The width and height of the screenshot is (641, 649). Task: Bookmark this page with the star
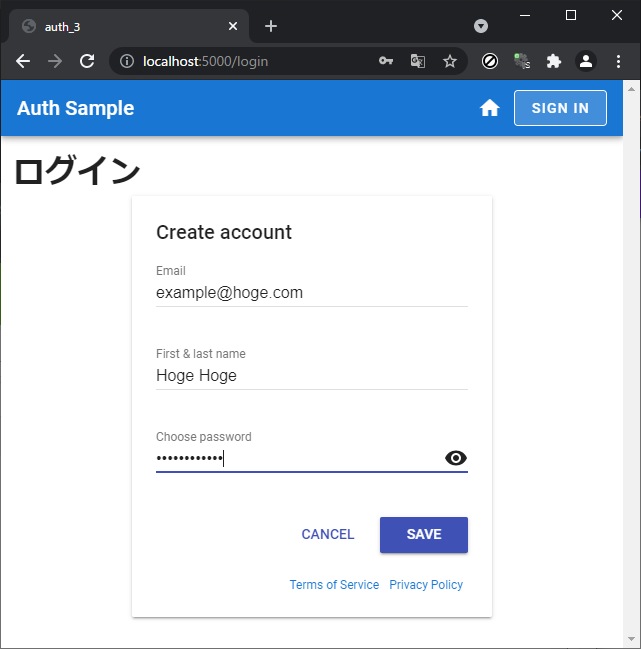coord(449,61)
